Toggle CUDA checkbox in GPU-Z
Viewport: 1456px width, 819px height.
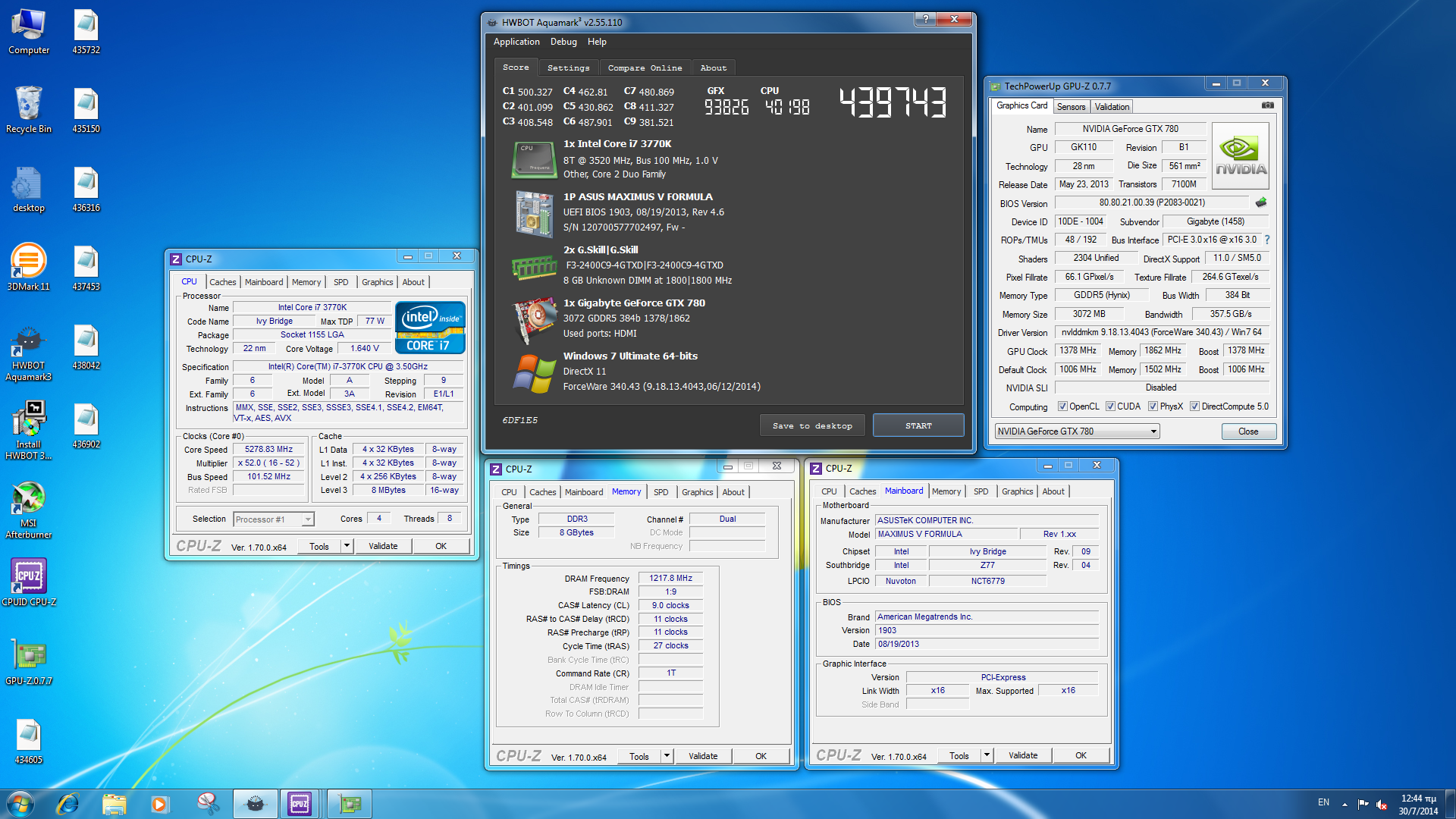coord(1110,406)
